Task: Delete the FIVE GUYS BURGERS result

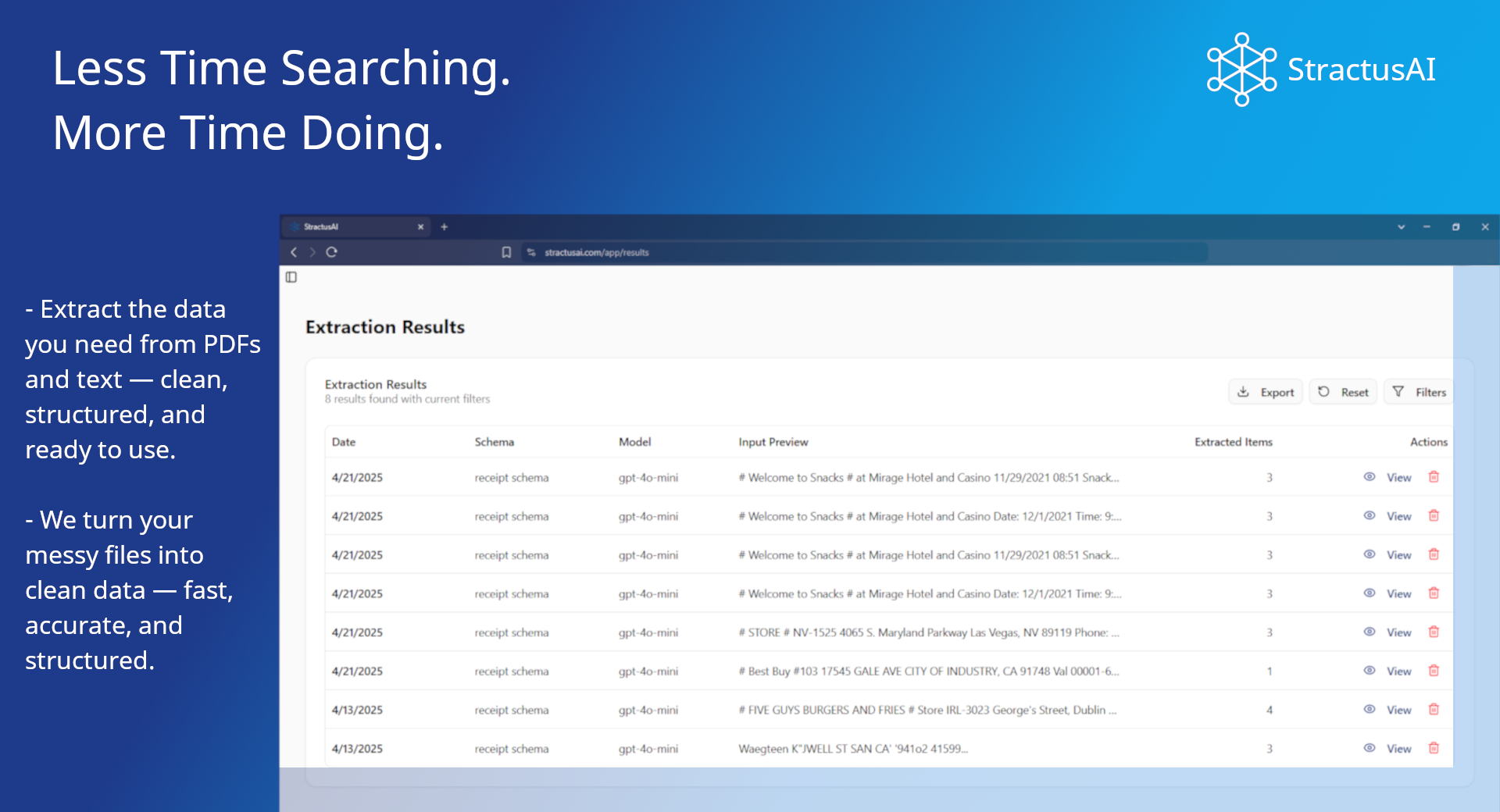Action: (x=1434, y=710)
